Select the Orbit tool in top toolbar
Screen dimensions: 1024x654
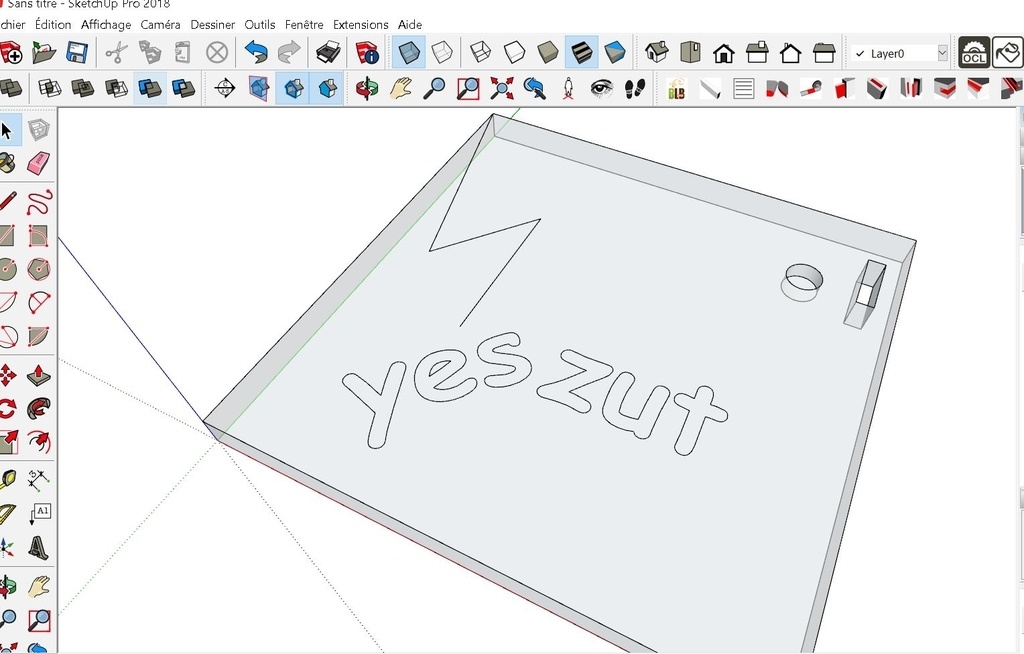pos(367,88)
